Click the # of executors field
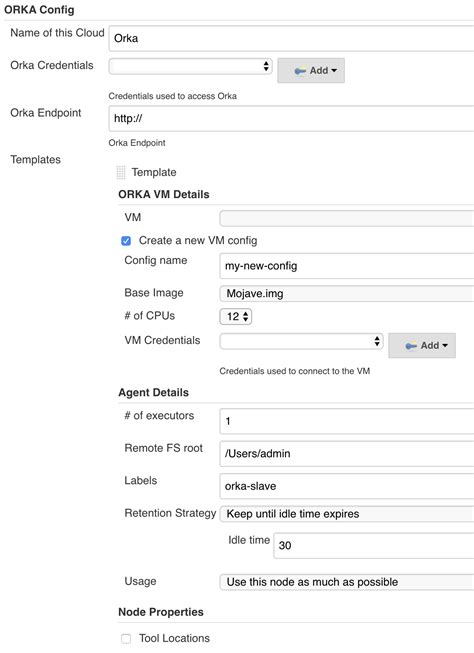474x653 pixels. 347,421
